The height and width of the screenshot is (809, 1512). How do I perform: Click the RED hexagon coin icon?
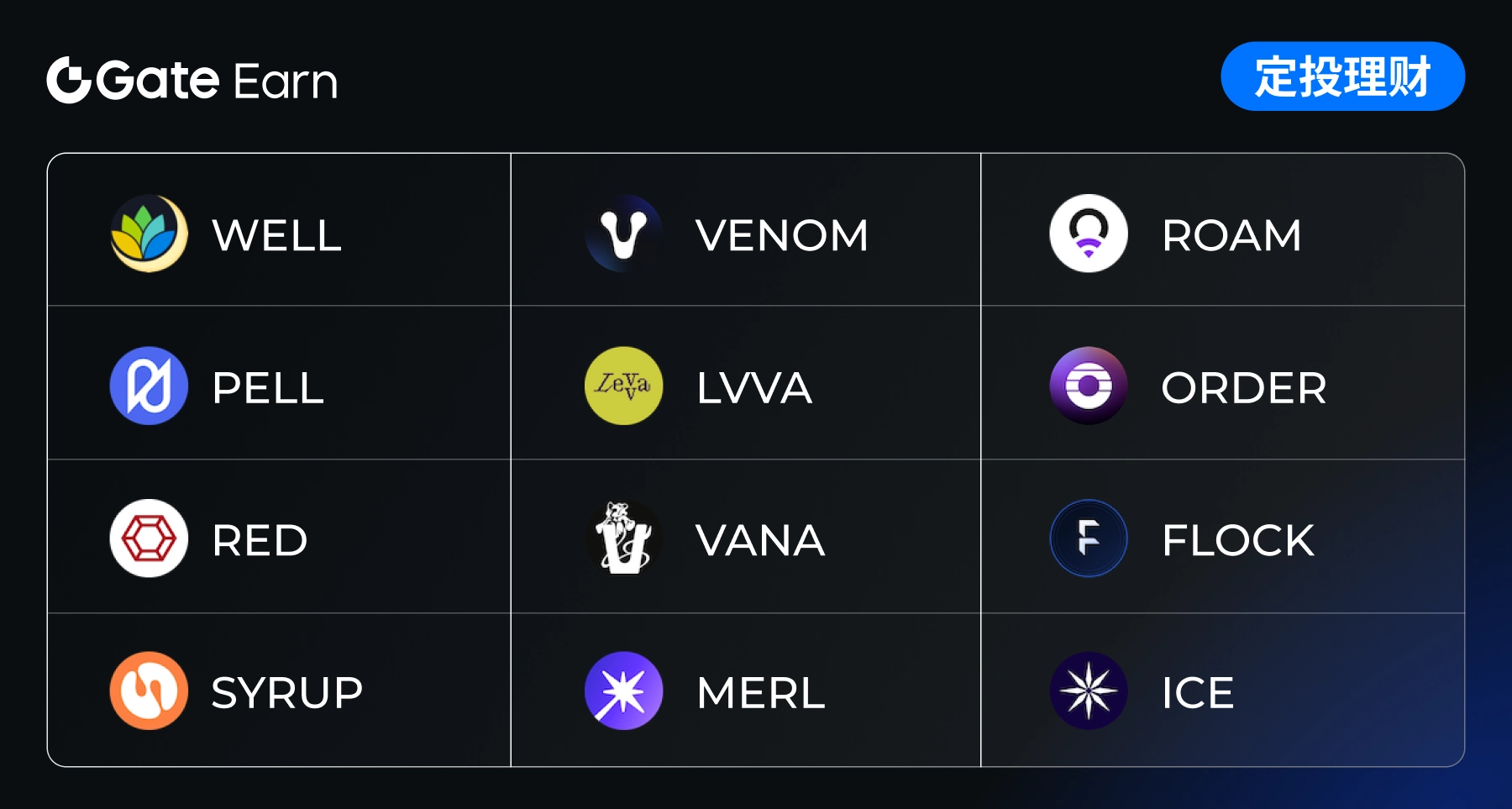(x=149, y=538)
